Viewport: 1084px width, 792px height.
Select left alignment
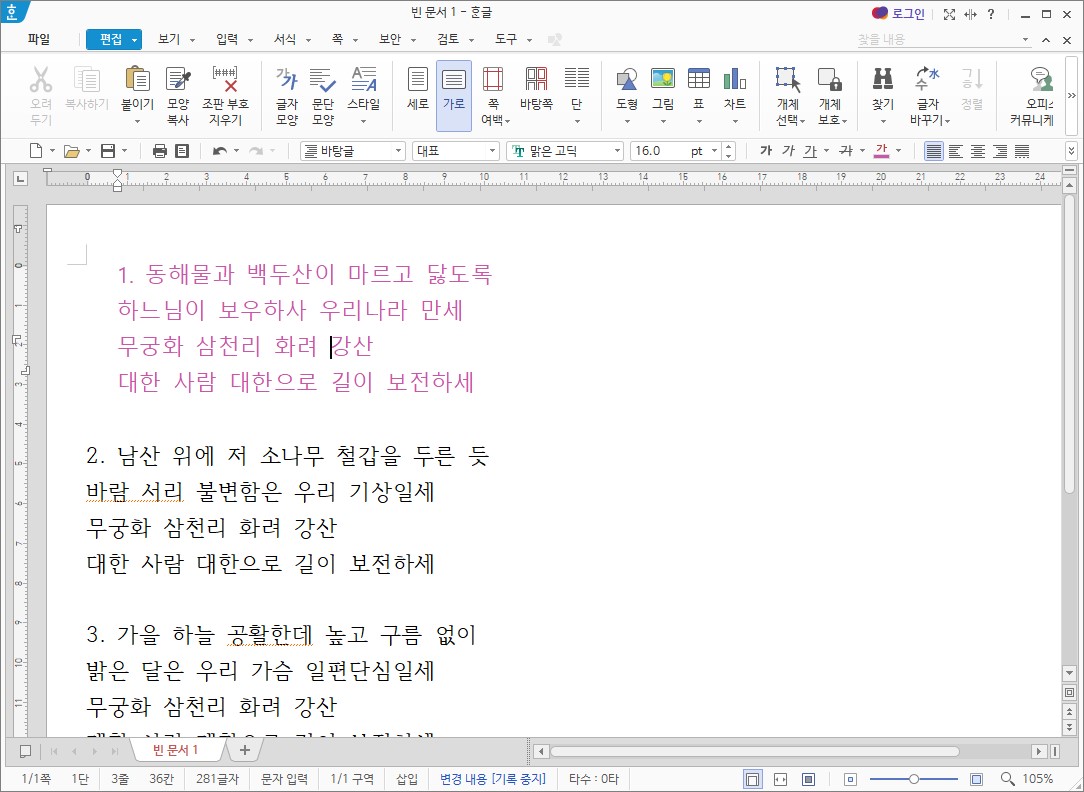click(955, 151)
